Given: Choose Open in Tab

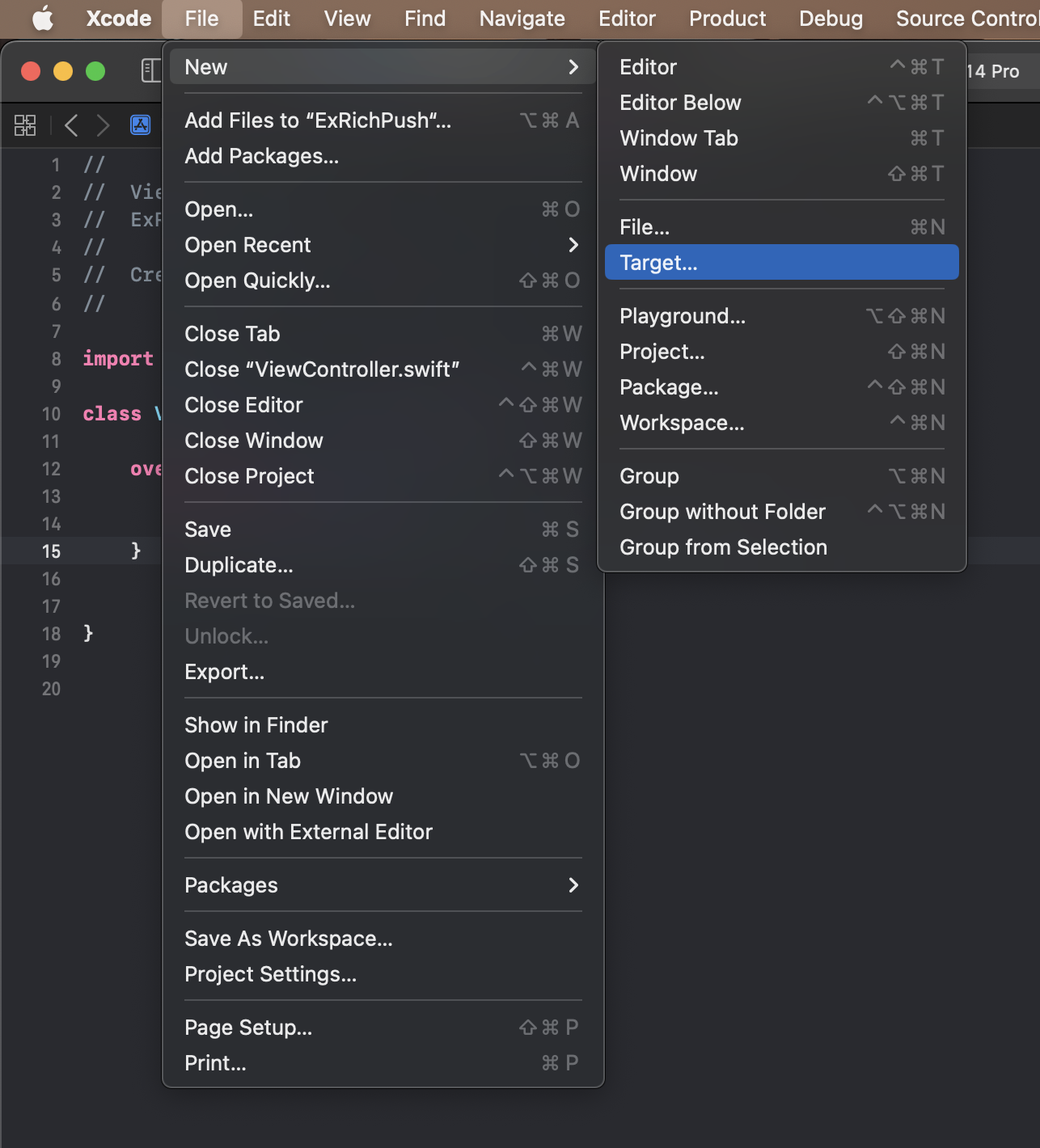Looking at the screenshot, I should pyautogui.click(x=383, y=761).
